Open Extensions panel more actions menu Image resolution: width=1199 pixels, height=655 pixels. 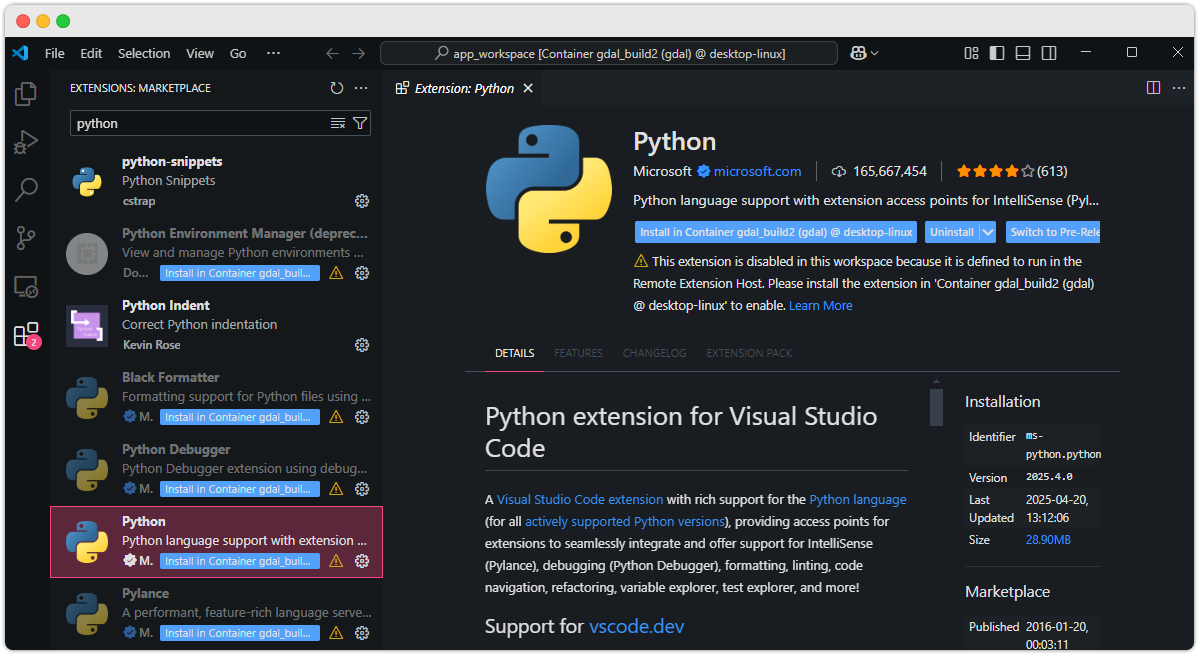pos(361,88)
